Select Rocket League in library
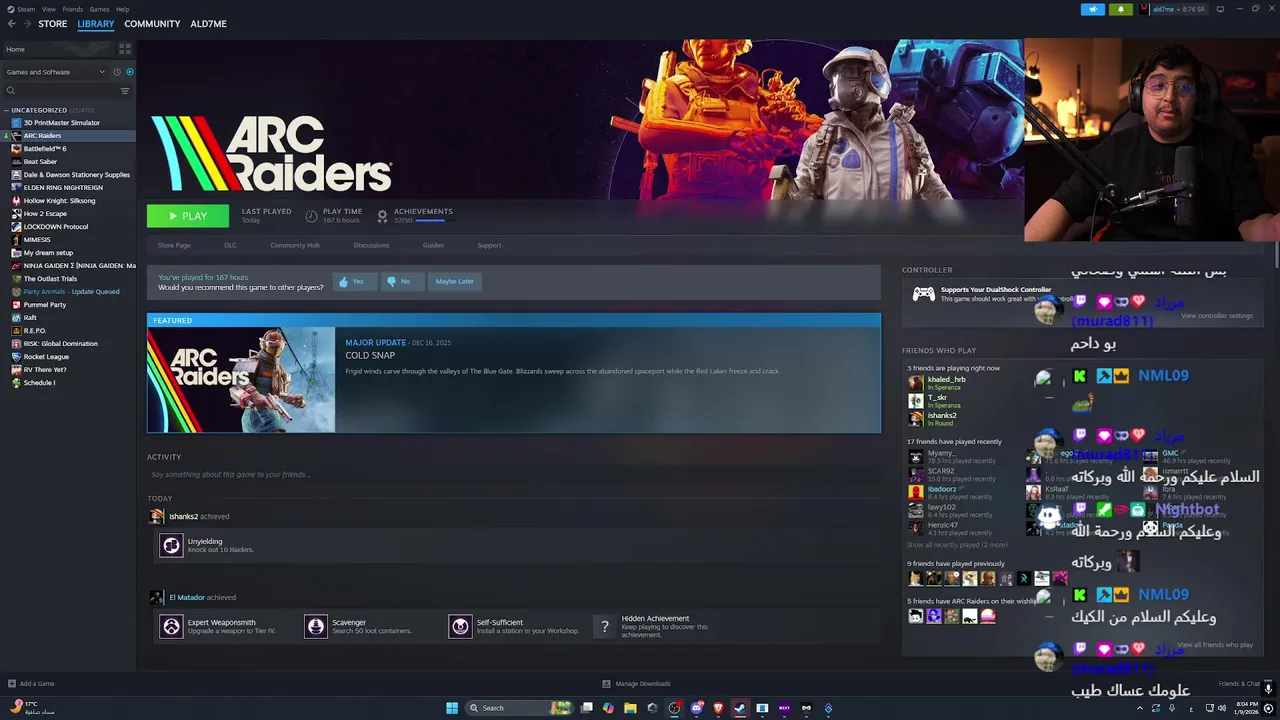 pyautogui.click(x=46, y=357)
